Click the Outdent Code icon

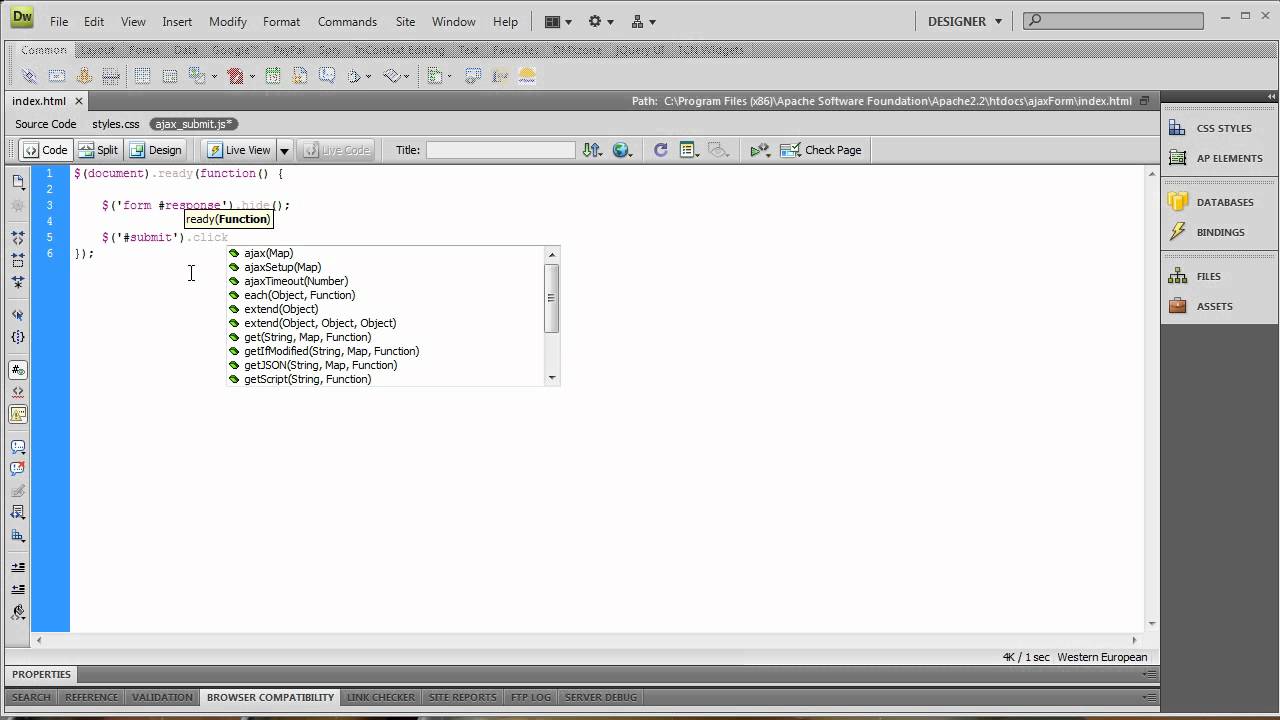[x=18, y=589]
